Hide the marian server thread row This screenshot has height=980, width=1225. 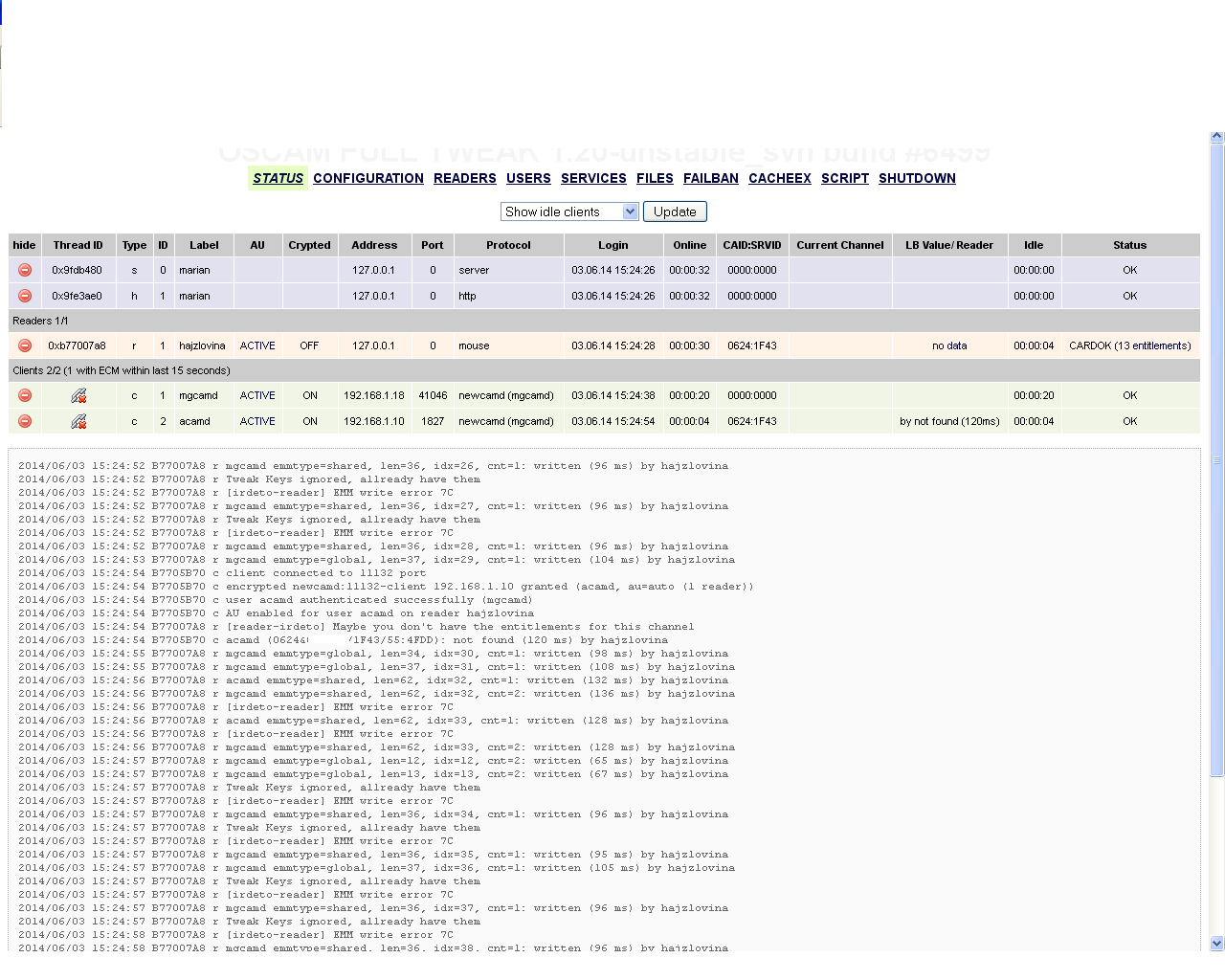(25, 271)
